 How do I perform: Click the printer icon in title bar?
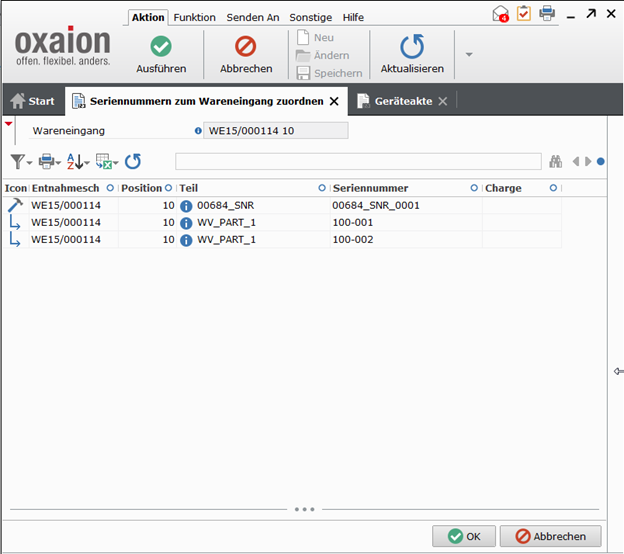point(547,14)
